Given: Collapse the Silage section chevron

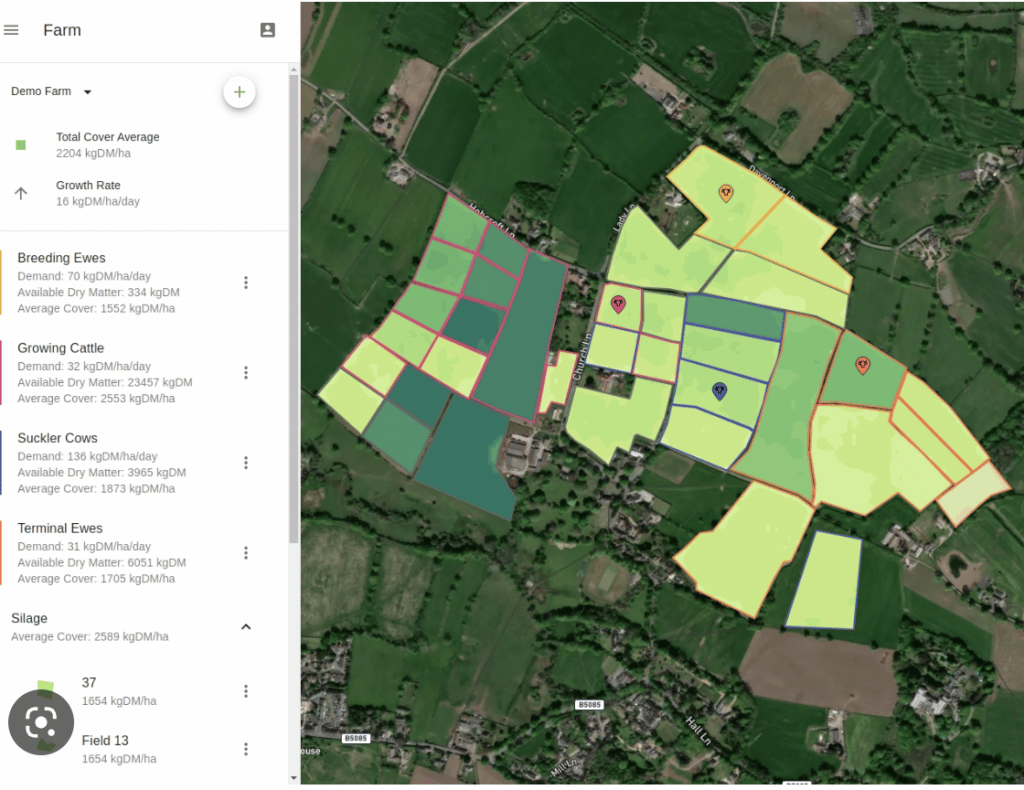Looking at the screenshot, I should tap(246, 627).
